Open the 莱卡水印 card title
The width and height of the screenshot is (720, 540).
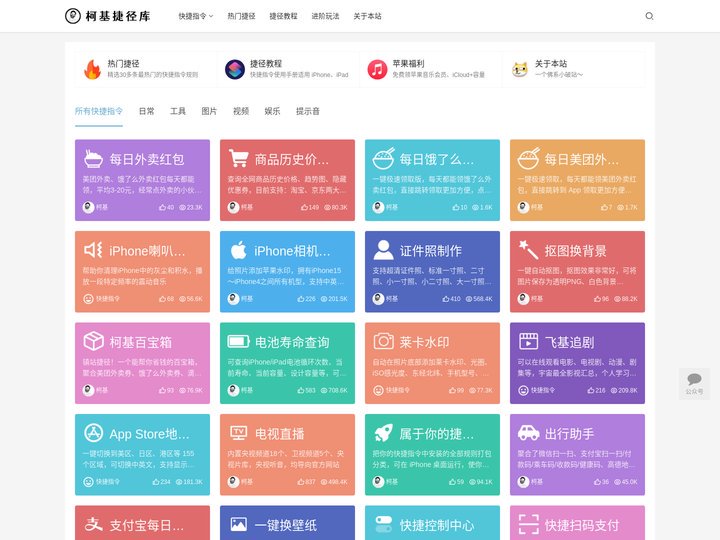424,342
